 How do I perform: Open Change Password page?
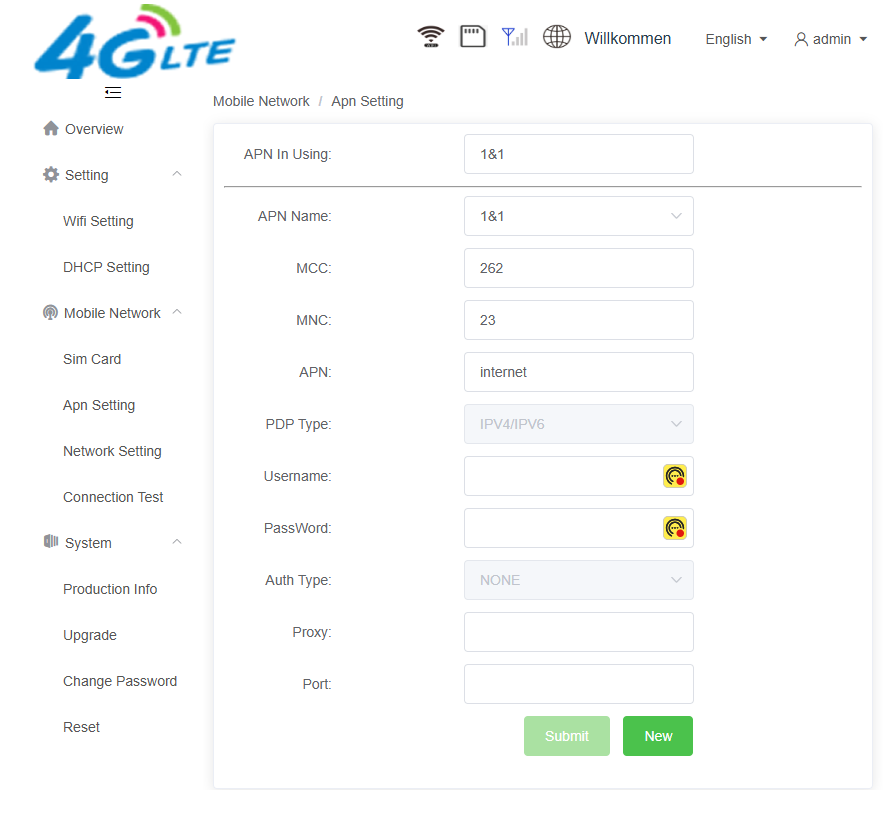120,681
